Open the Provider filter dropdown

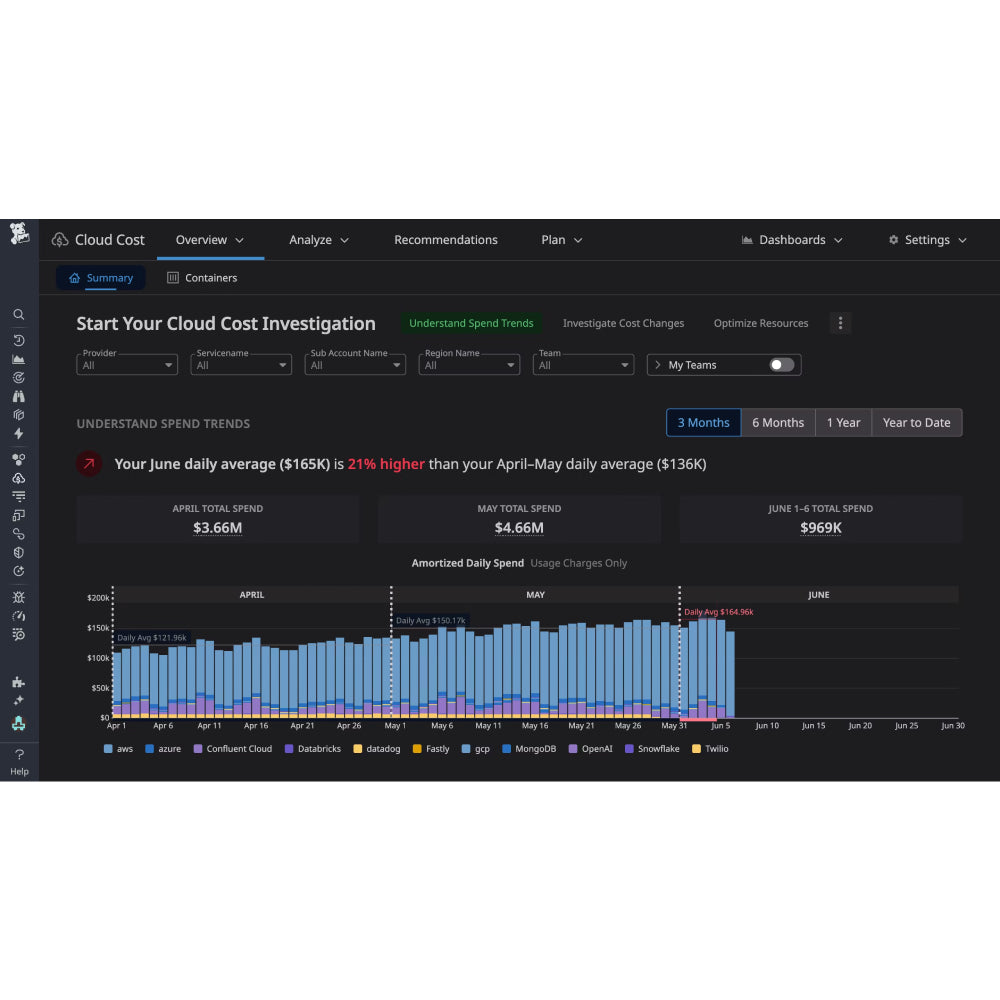pos(126,364)
